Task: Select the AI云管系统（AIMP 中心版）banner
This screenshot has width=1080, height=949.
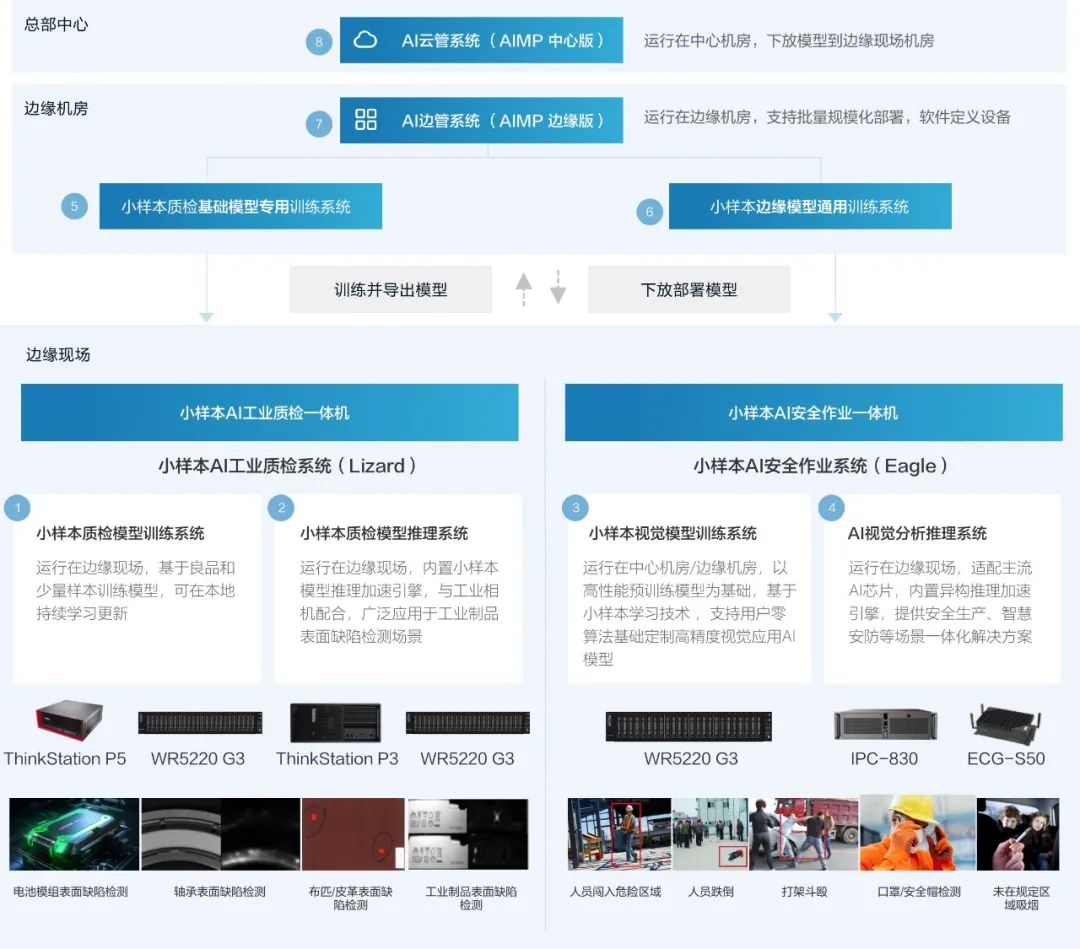Action: point(481,40)
